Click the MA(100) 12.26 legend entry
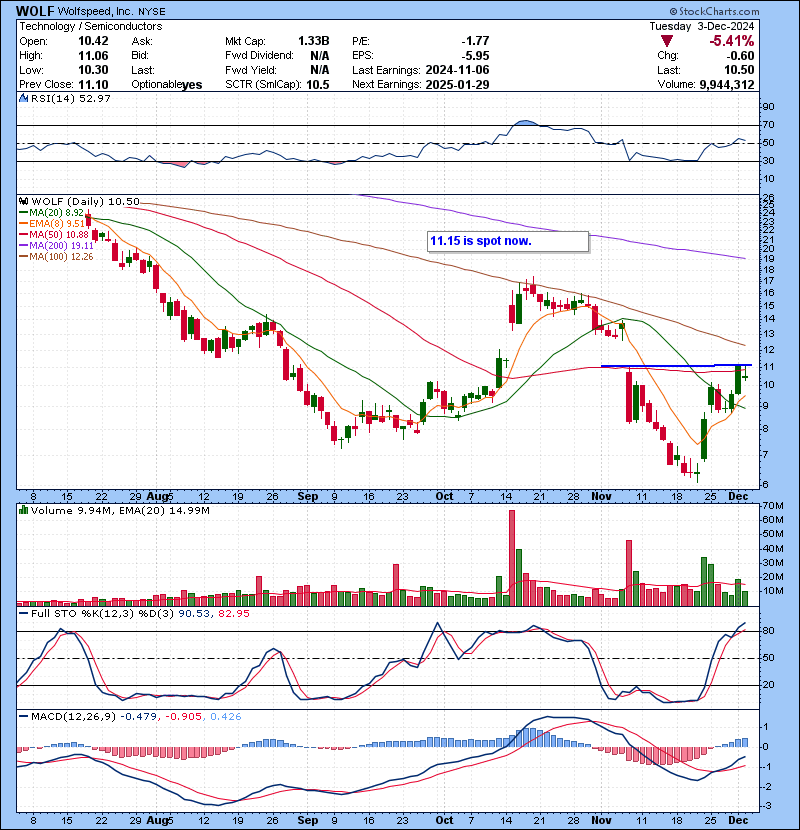Image resolution: width=800 pixels, height=830 pixels. point(56,257)
